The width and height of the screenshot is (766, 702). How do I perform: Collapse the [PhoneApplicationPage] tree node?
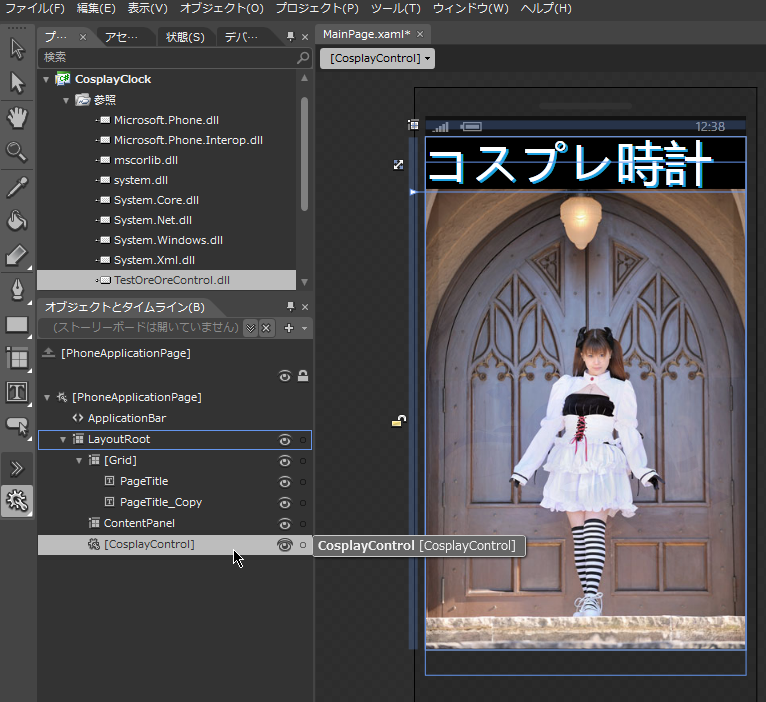click(47, 398)
